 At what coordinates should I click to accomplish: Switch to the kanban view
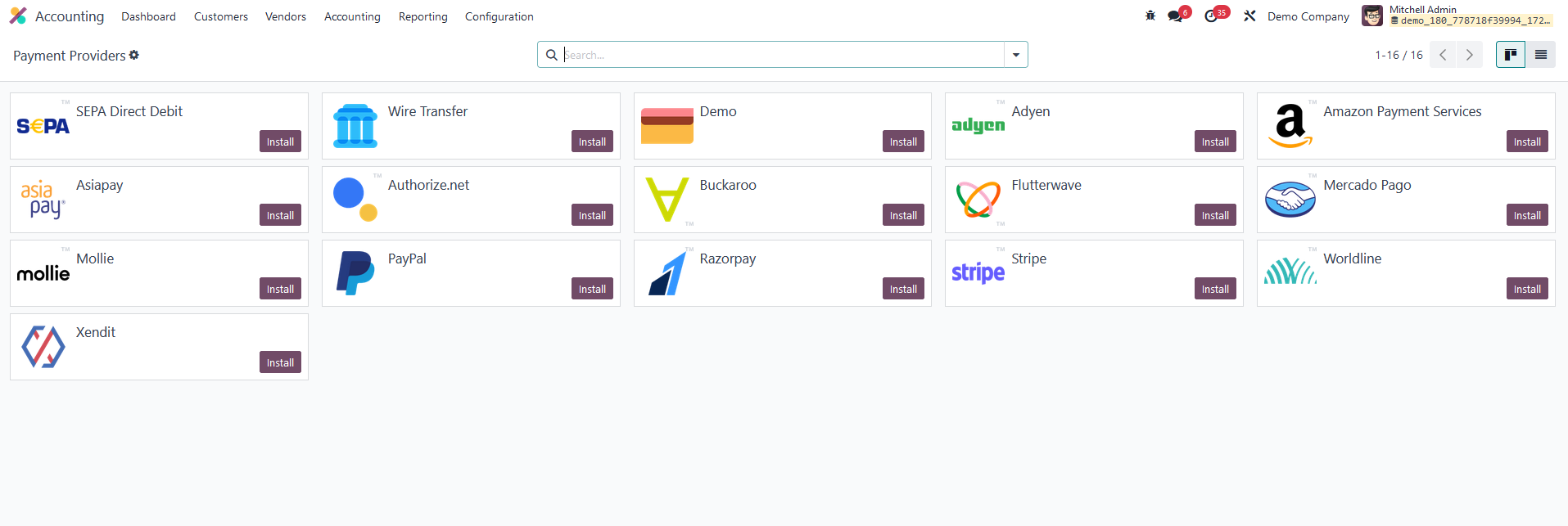point(1510,55)
